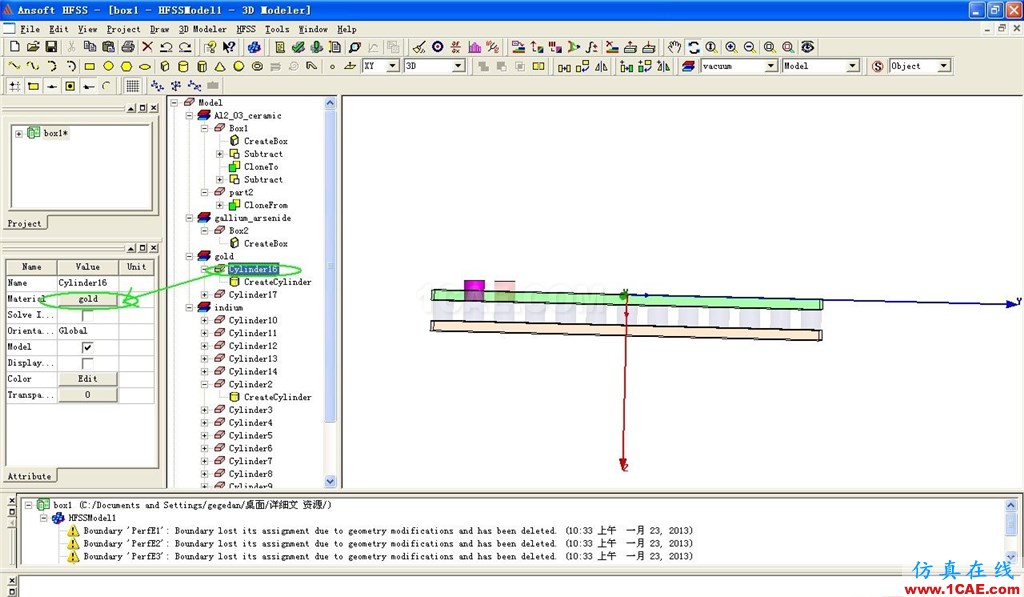Click the What's This help pointer icon
The height and width of the screenshot is (597, 1024).
(x=229, y=47)
